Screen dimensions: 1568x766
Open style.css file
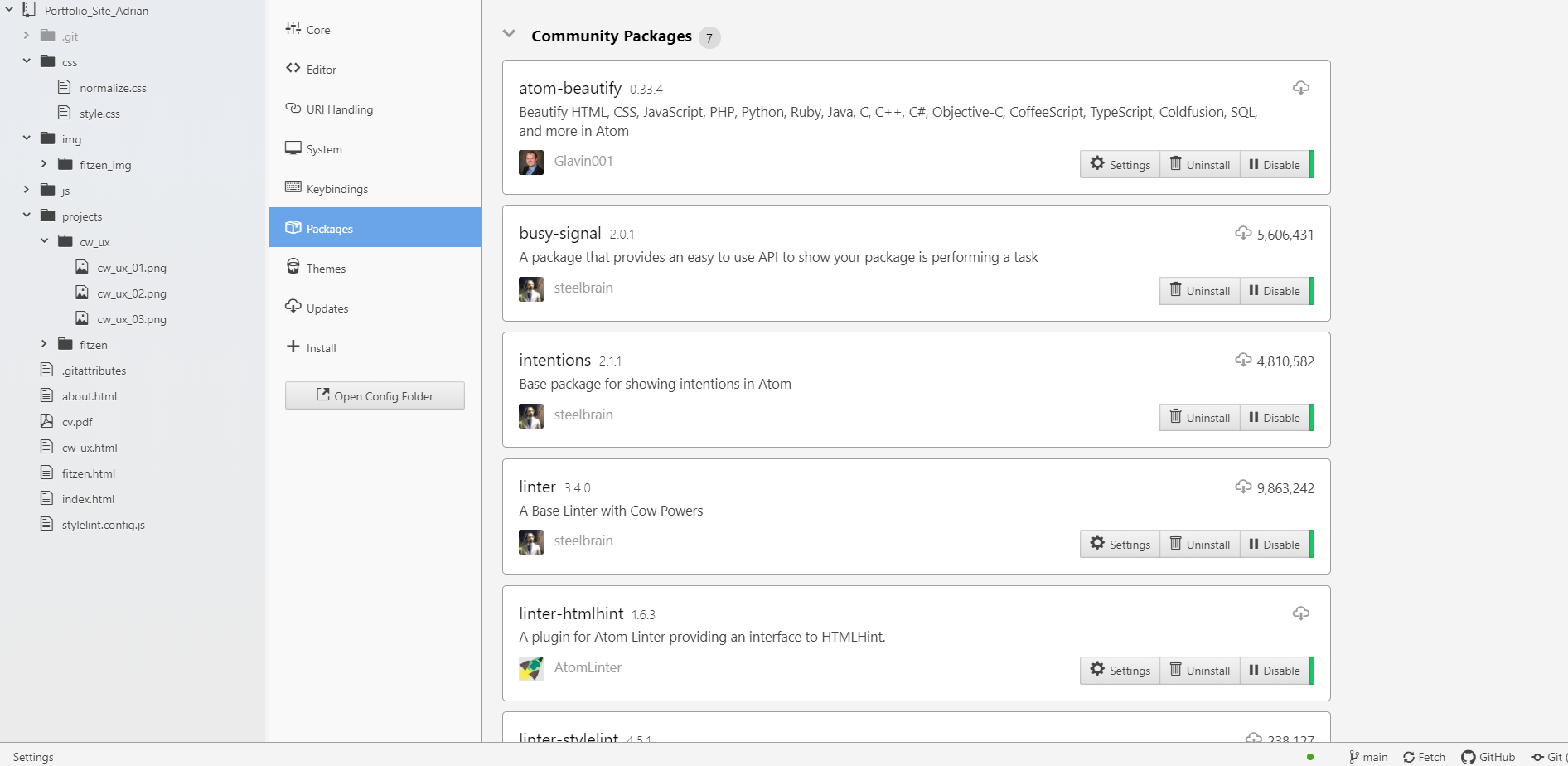99,114
